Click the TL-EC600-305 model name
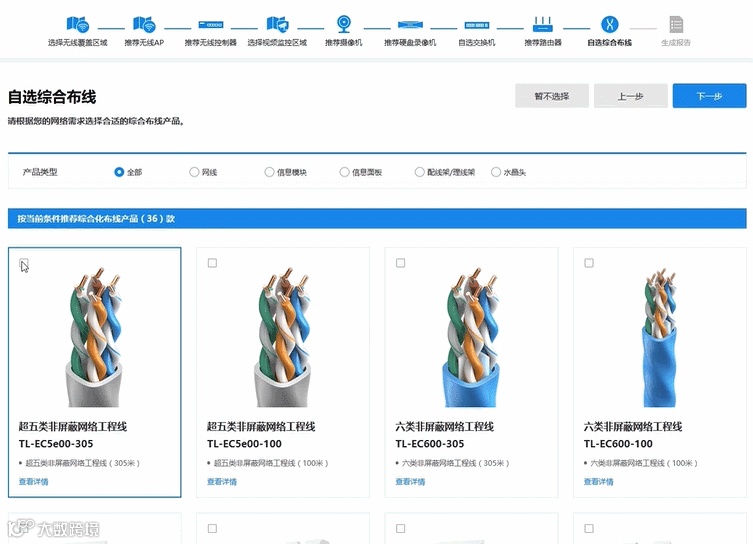Screen dimensions: 753x544 [x=430, y=444]
